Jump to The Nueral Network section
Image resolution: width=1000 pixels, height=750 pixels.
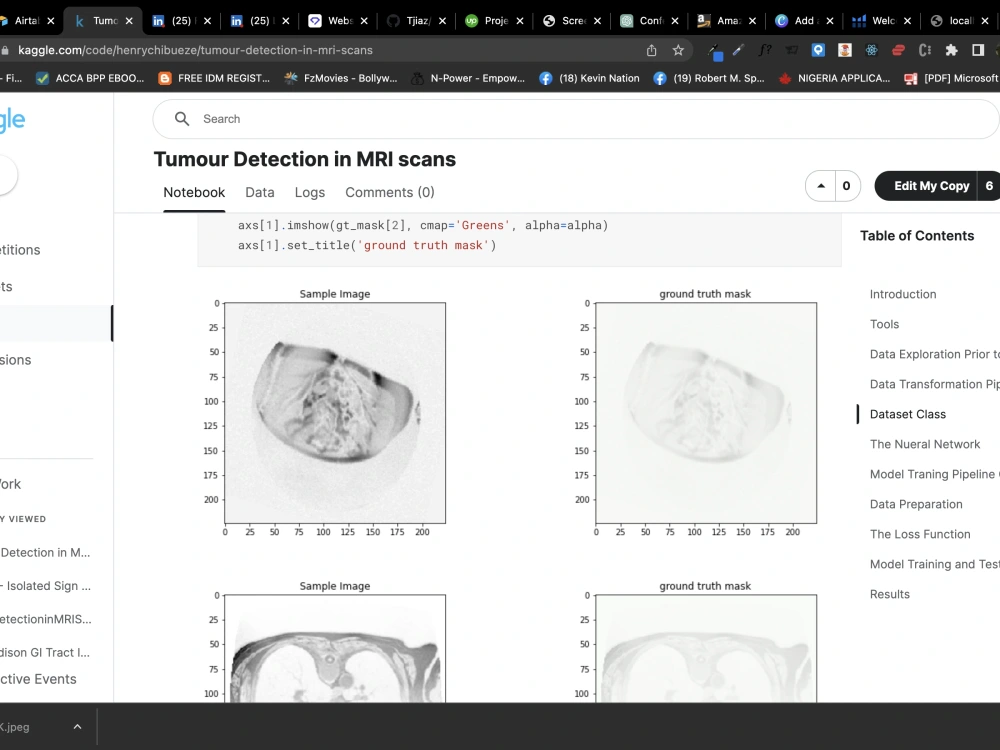click(x=925, y=444)
